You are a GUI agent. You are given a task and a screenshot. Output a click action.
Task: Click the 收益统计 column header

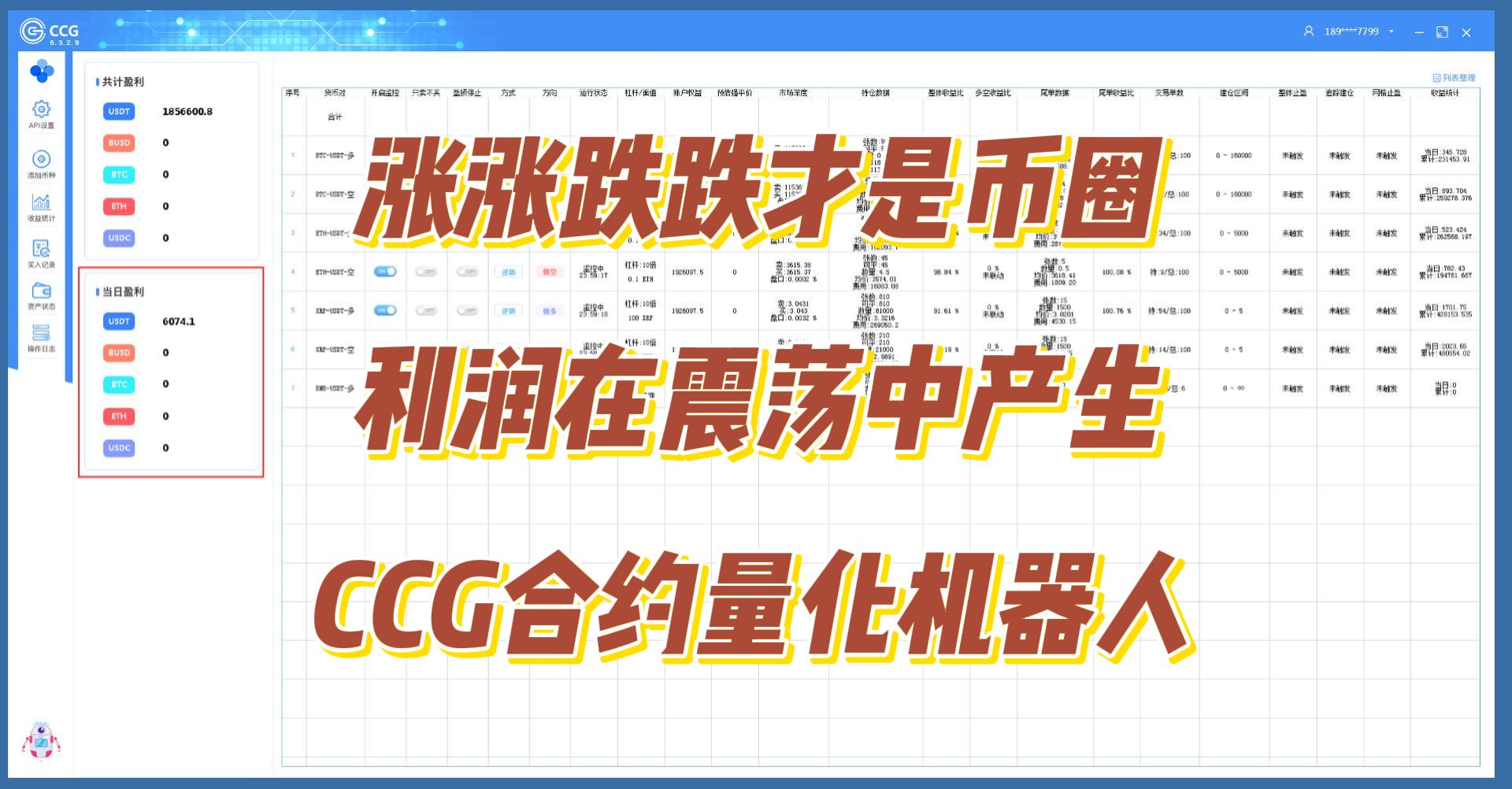1445,93
